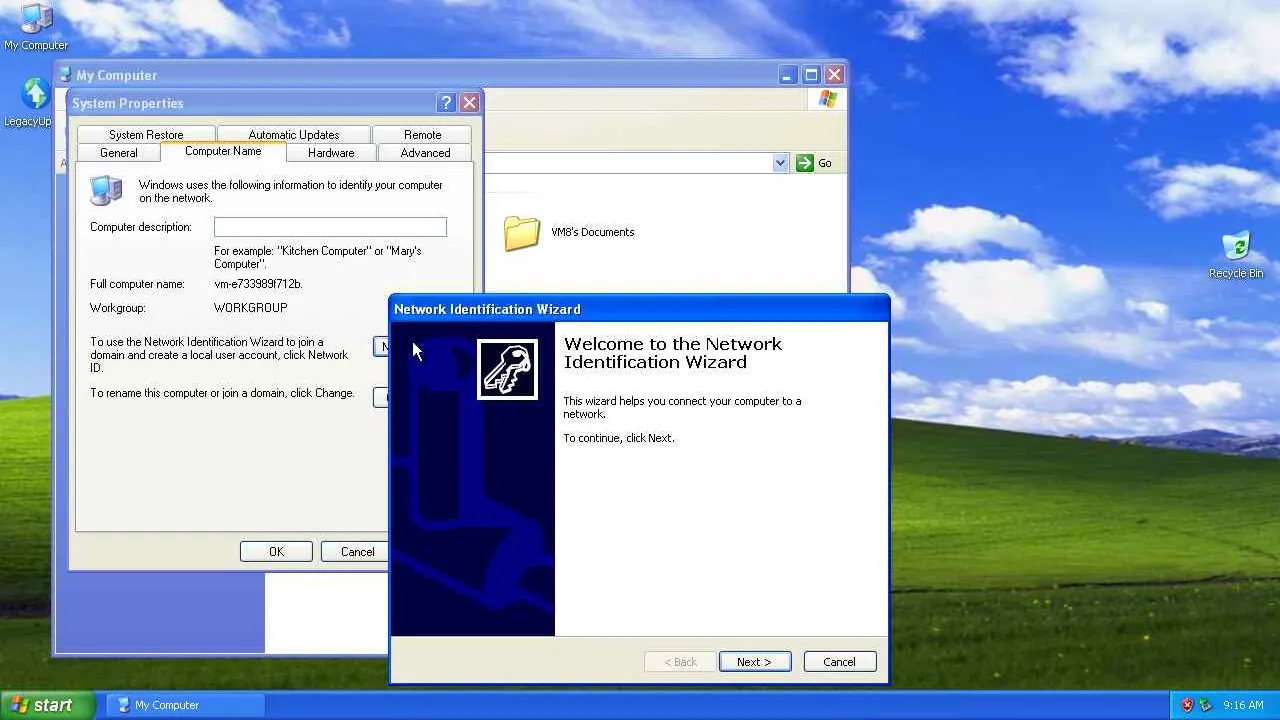The image size is (1280, 720).
Task: Click the 'Full computer name:' label
Action: pyautogui.click(x=137, y=284)
